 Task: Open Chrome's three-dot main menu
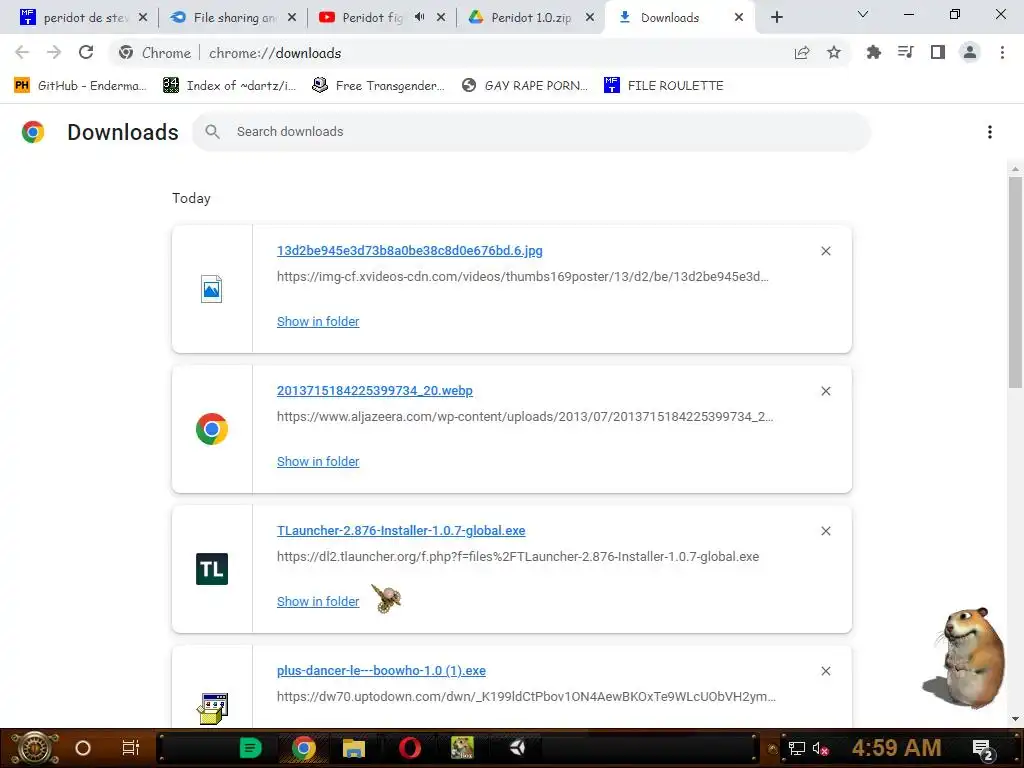[x=1002, y=52]
